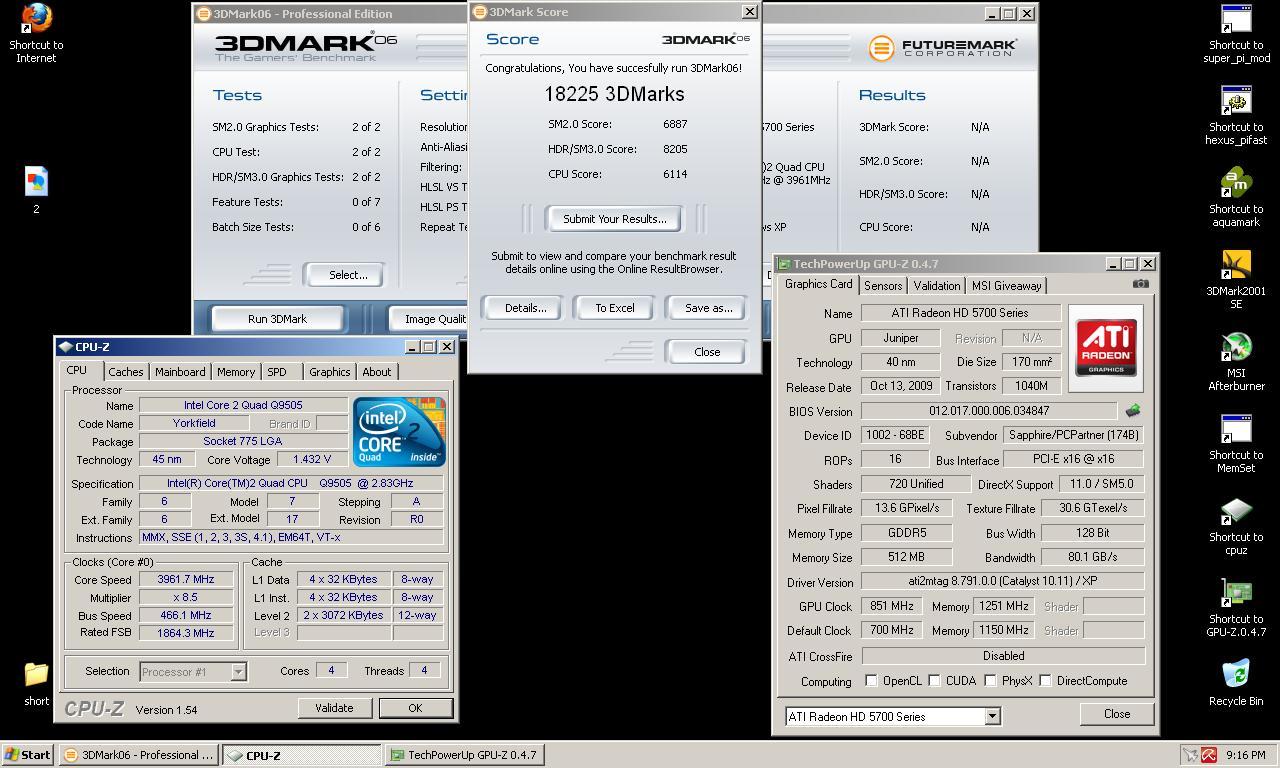The height and width of the screenshot is (768, 1280).
Task: Switch to 3DMark06 Professional taskbar button
Action: [138, 755]
